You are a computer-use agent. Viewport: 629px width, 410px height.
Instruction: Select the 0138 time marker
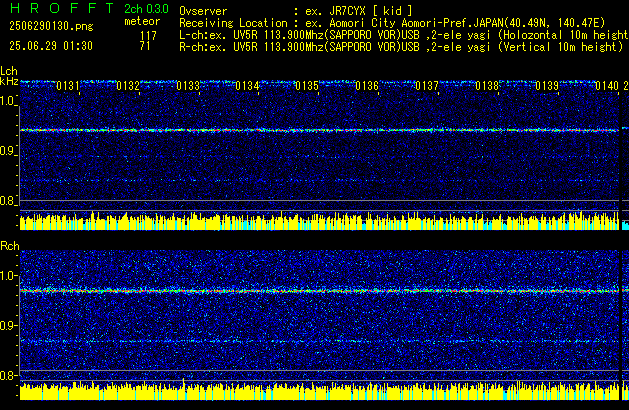click(487, 86)
